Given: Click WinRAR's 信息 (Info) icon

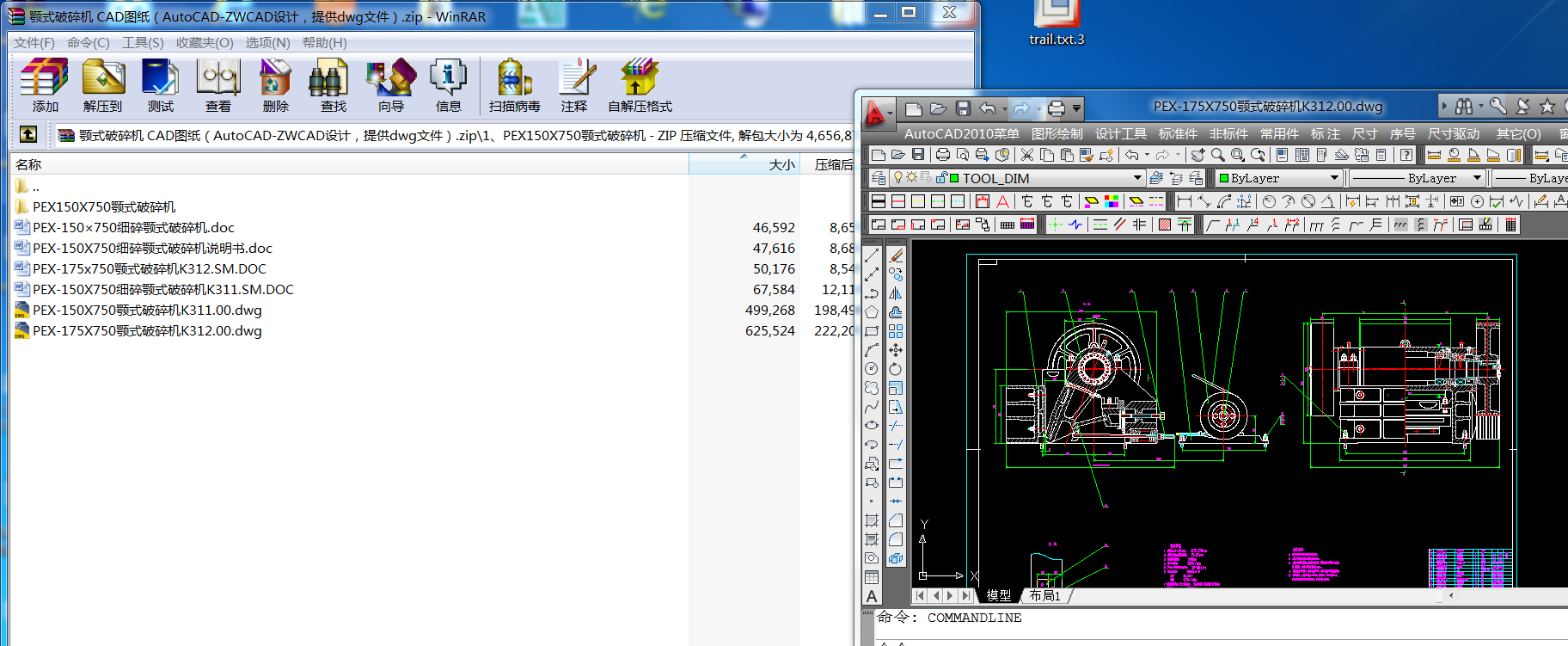Looking at the screenshot, I should (448, 85).
